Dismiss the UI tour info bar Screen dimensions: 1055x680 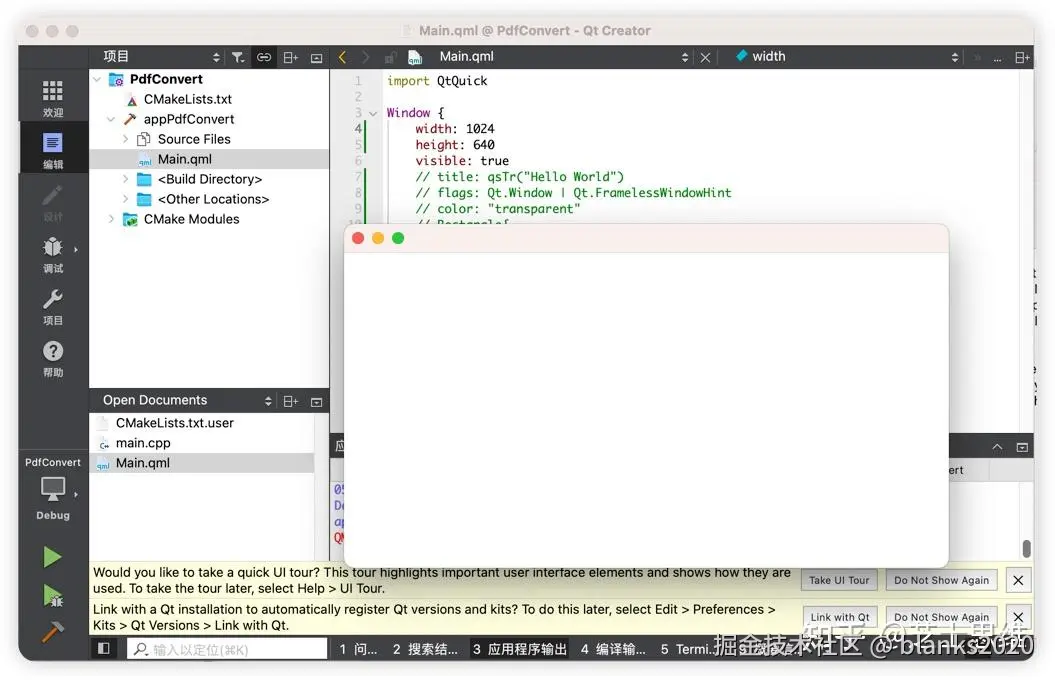1018,580
